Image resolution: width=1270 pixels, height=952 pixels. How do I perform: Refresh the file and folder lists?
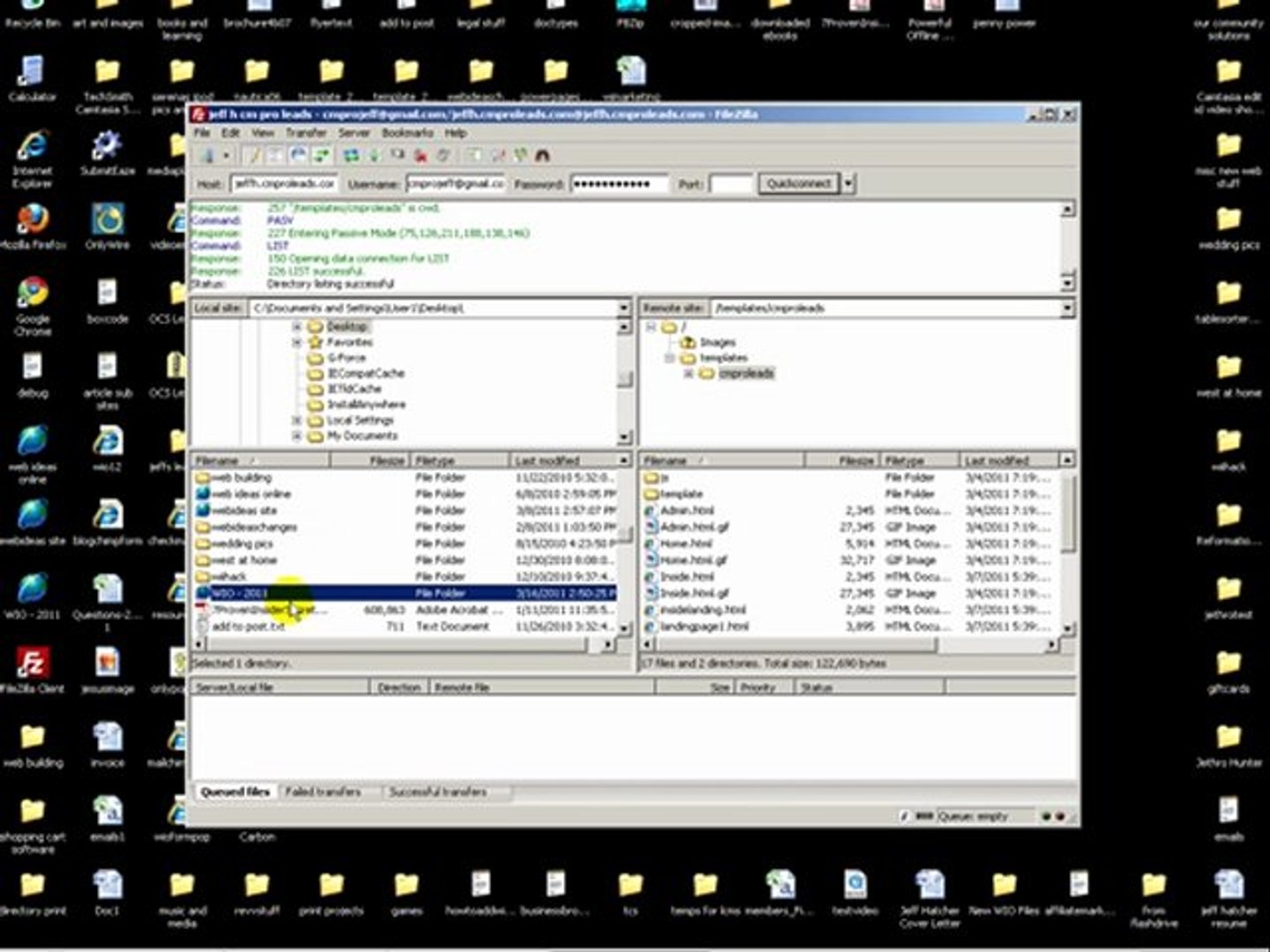[351, 156]
